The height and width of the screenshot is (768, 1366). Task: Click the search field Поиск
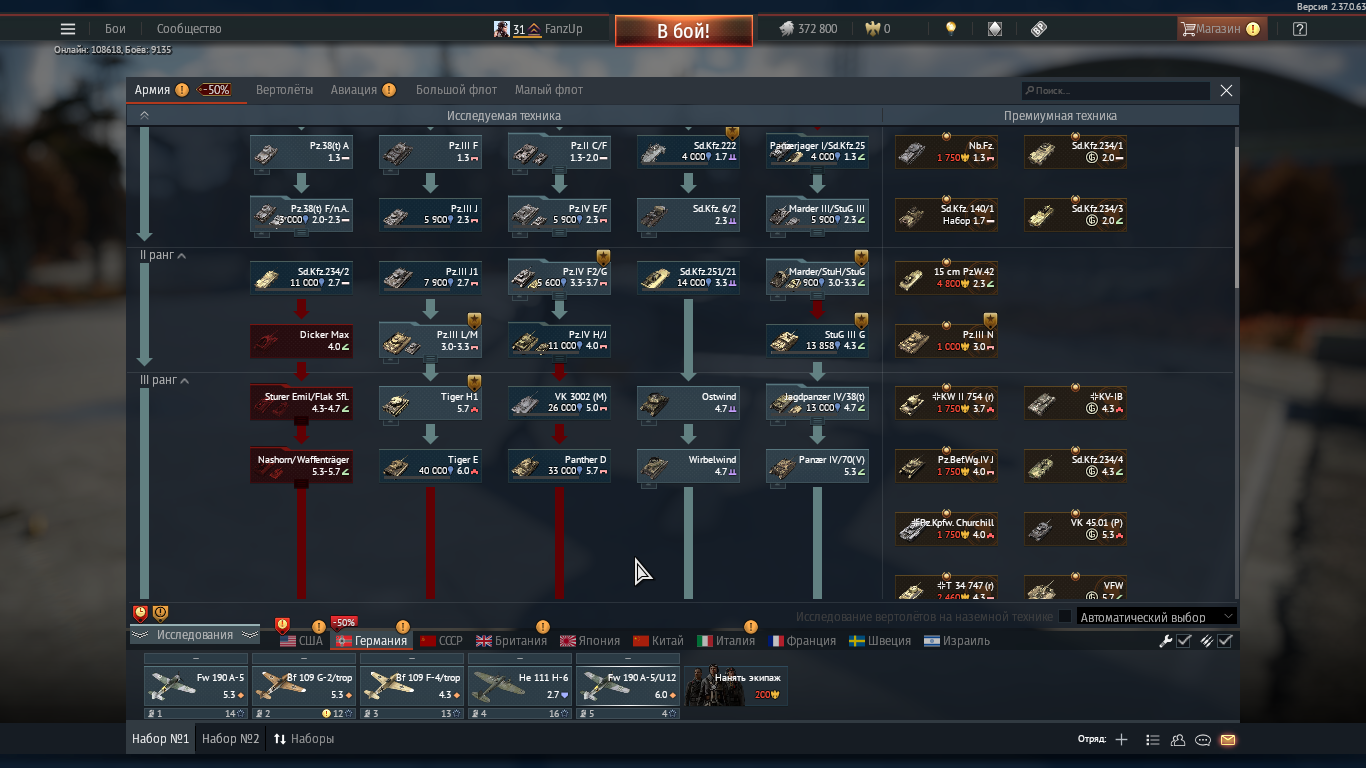pos(1116,90)
